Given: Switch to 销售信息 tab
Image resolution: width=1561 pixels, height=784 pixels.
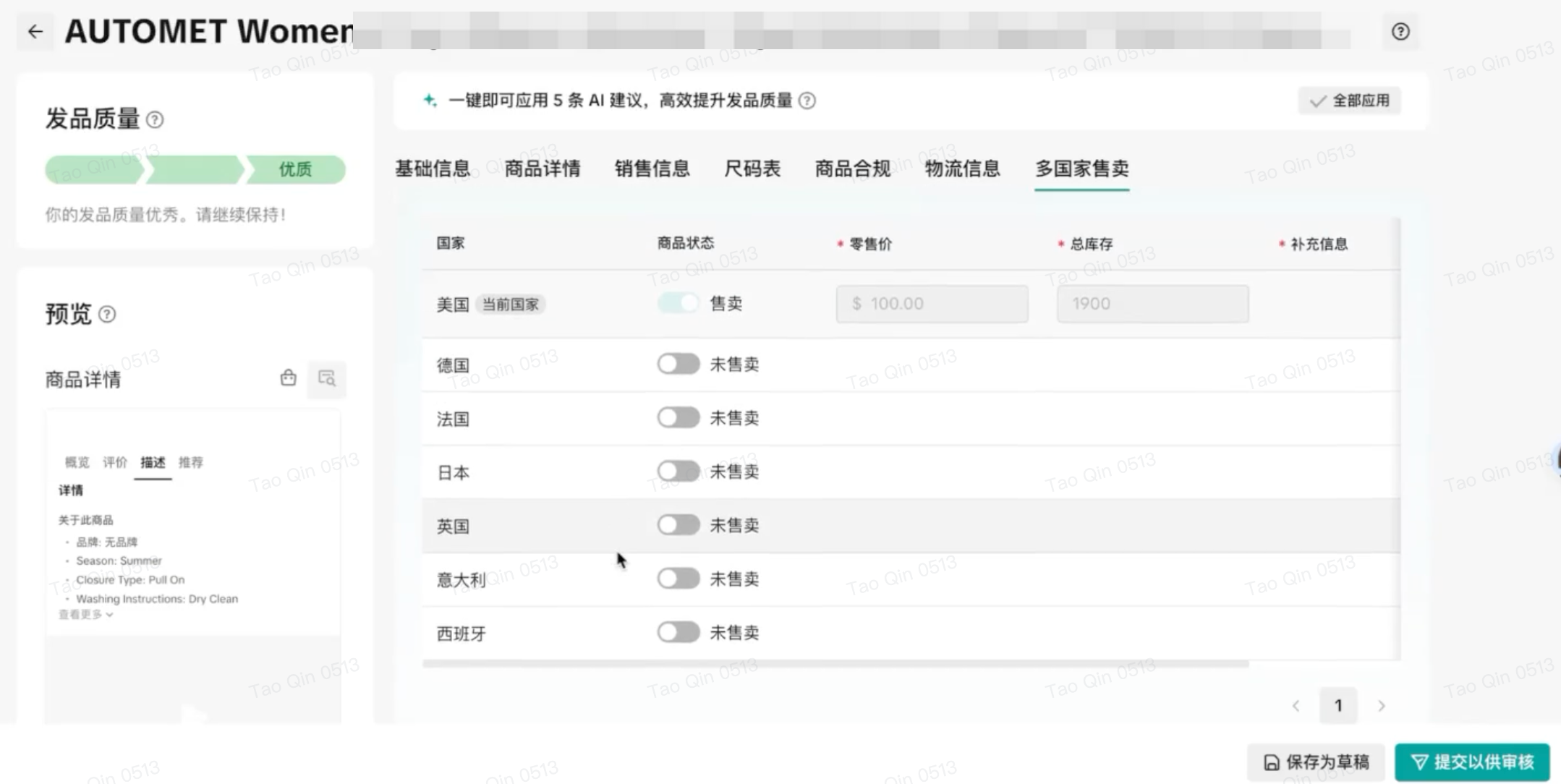Looking at the screenshot, I should click(652, 169).
